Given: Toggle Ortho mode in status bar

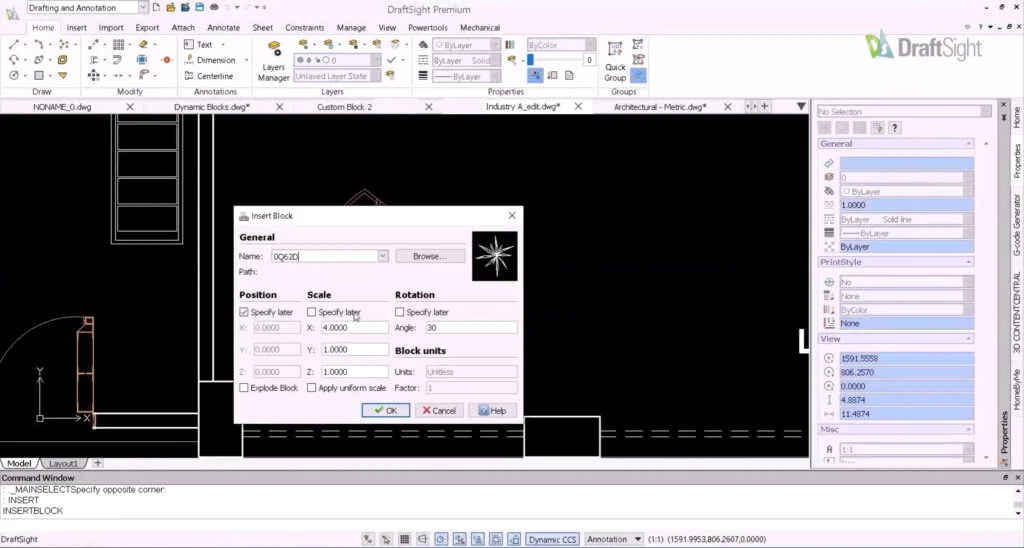Looking at the screenshot, I should [x=423, y=540].
